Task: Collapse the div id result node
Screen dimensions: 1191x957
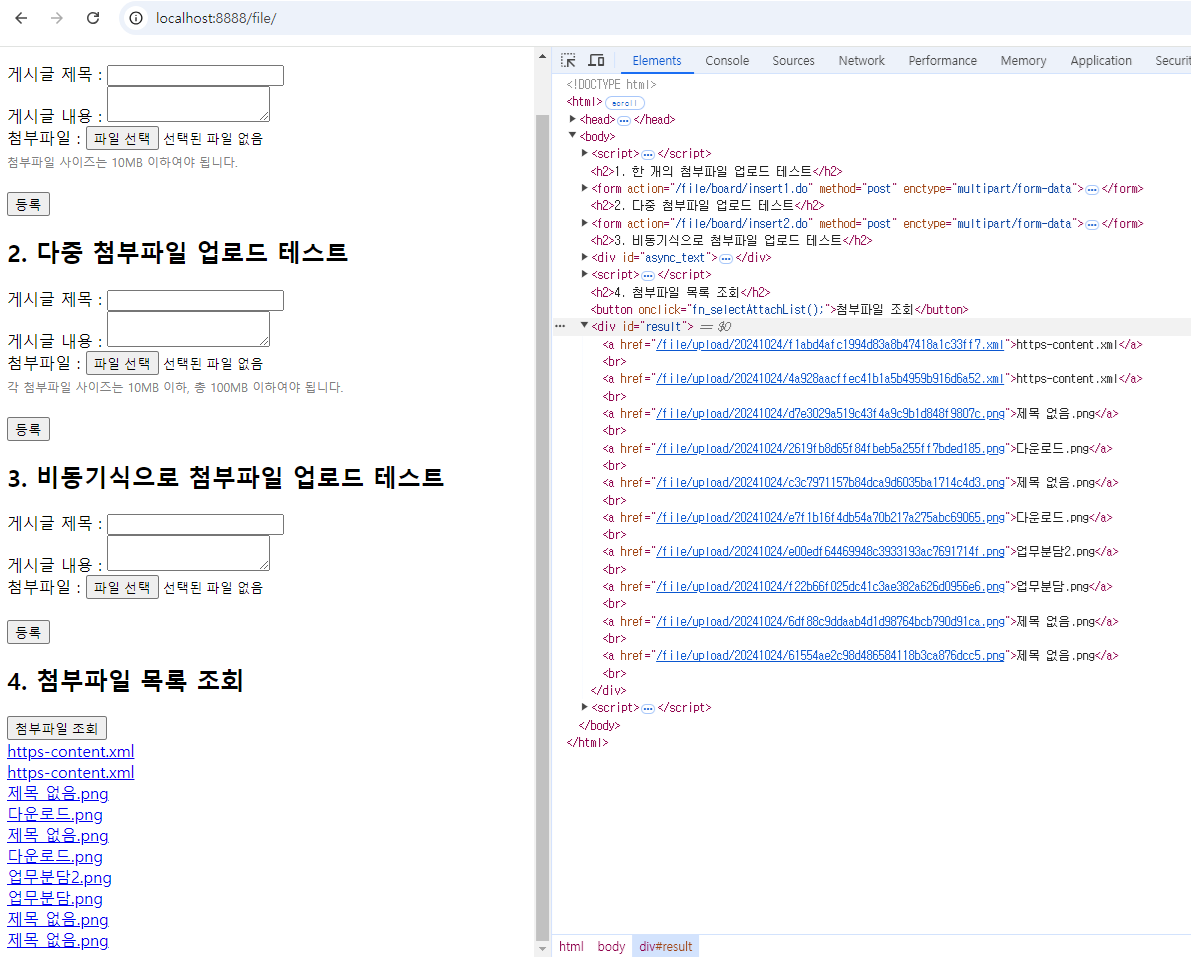Action: pos(584,326)
